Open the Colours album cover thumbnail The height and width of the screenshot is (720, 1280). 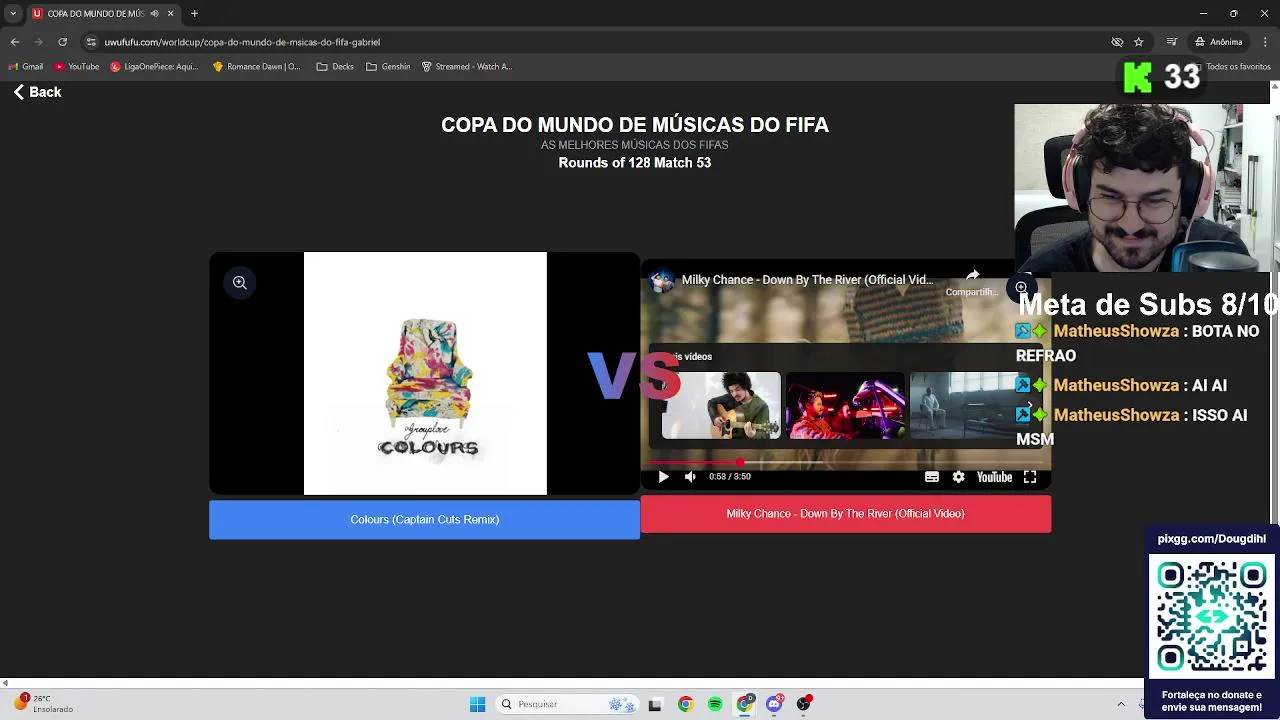click(425, 373)
